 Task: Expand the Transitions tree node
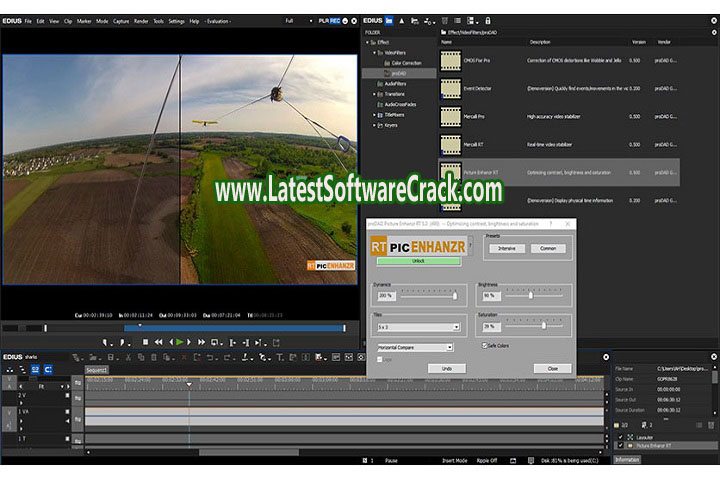tap(374, 94)
